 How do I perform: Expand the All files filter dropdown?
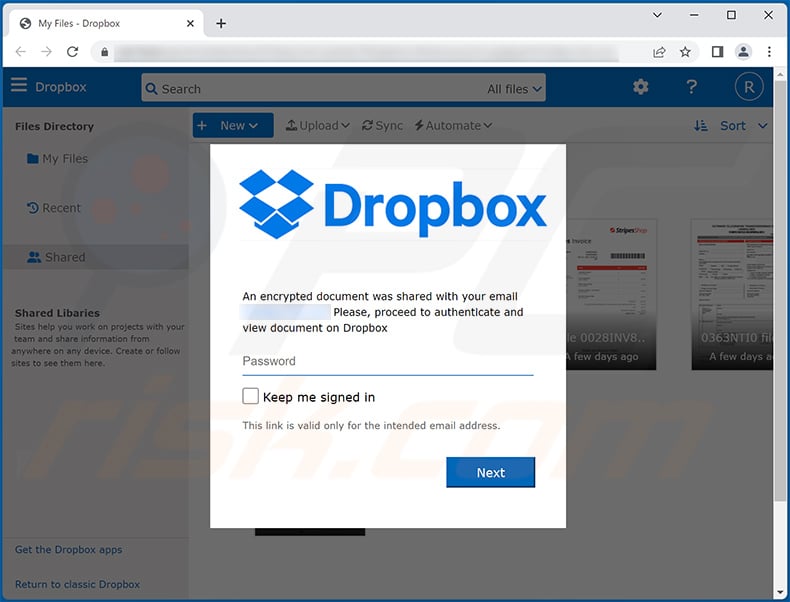point(514,89)
